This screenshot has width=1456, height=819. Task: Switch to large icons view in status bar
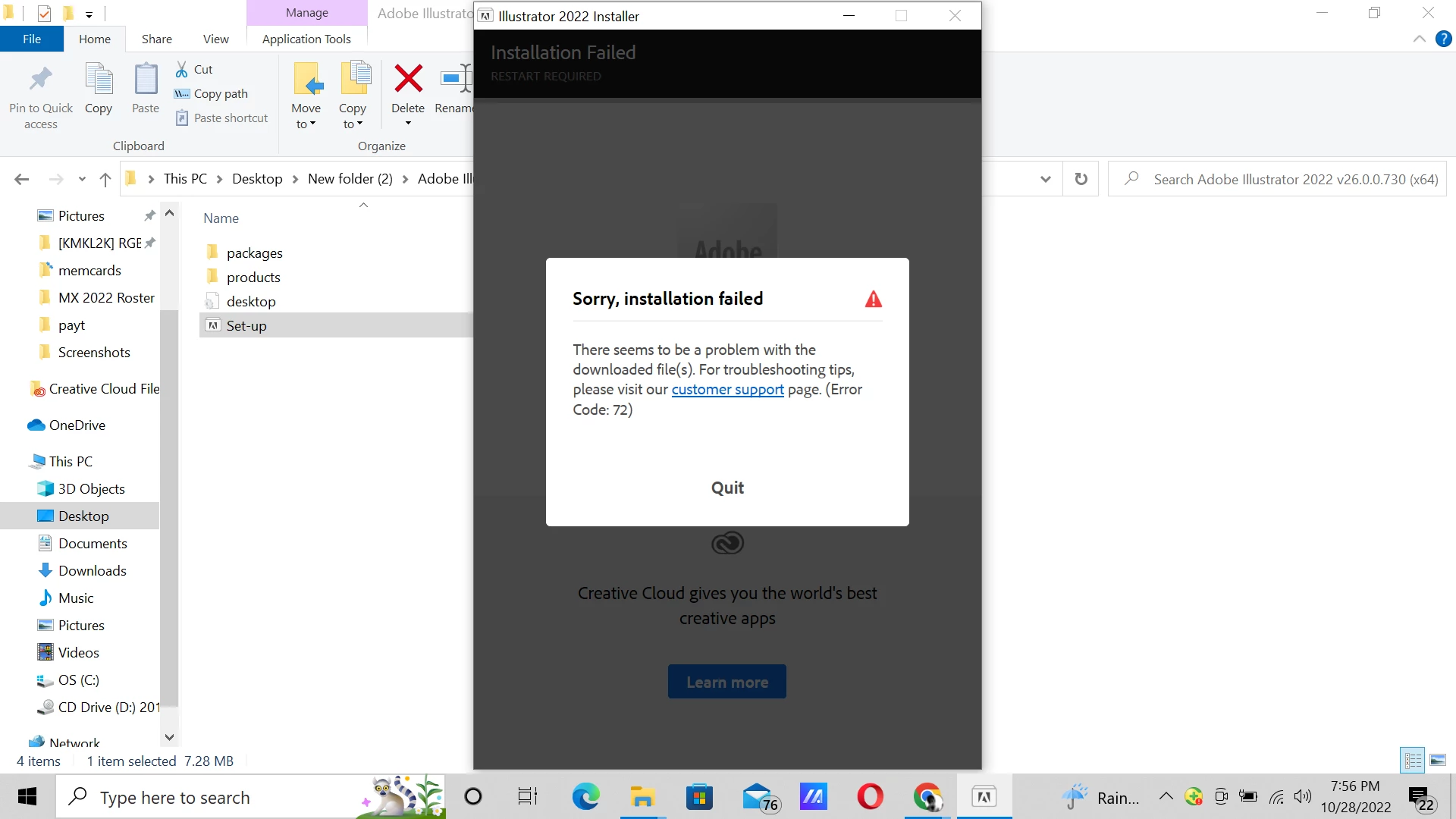pyautogui.click(x=1438, y=760)
